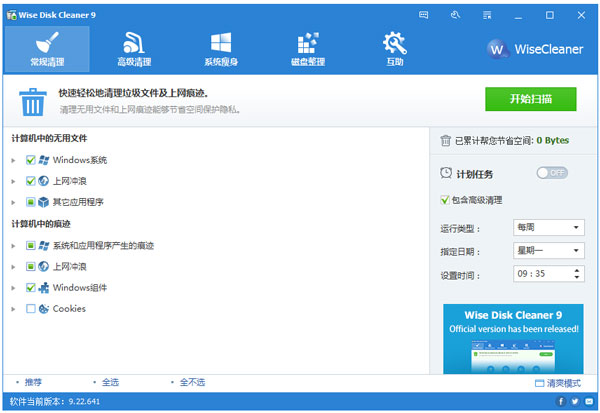Switch to 磁盘整理 tab
This screenshot has height=413, width=600.
pos(308,49)
